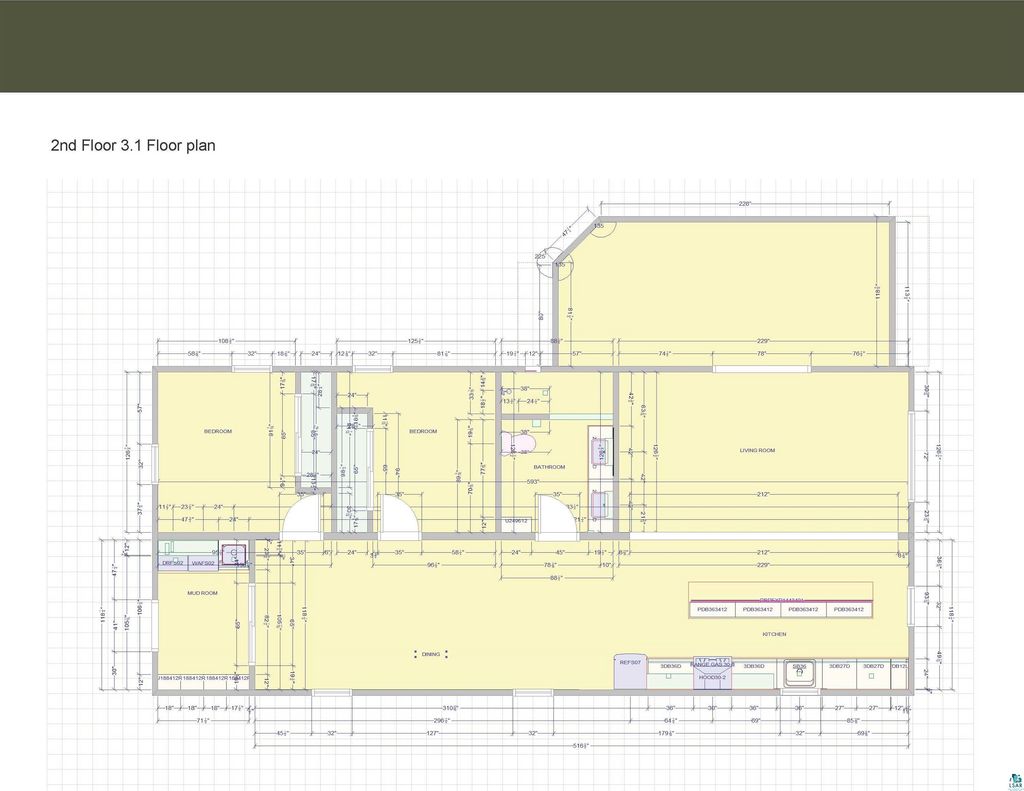1024x791 pixels.
Task: Click the DINING room label
Action: [x=430, y=654]
